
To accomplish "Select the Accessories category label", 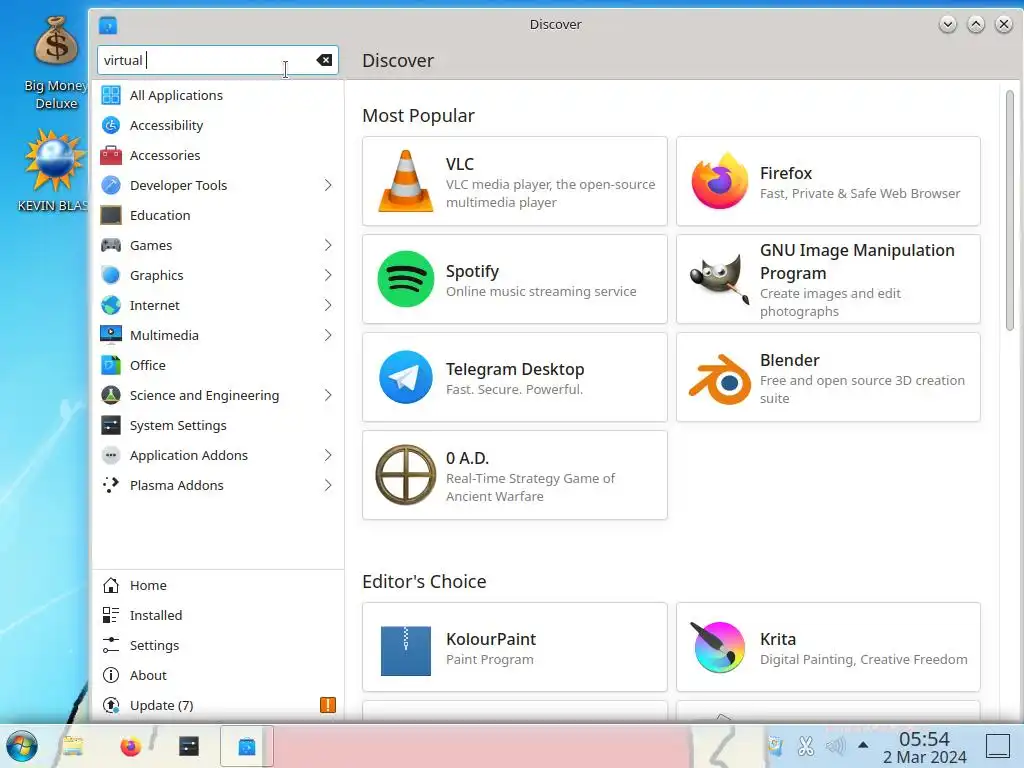I will tap(165, 155).
